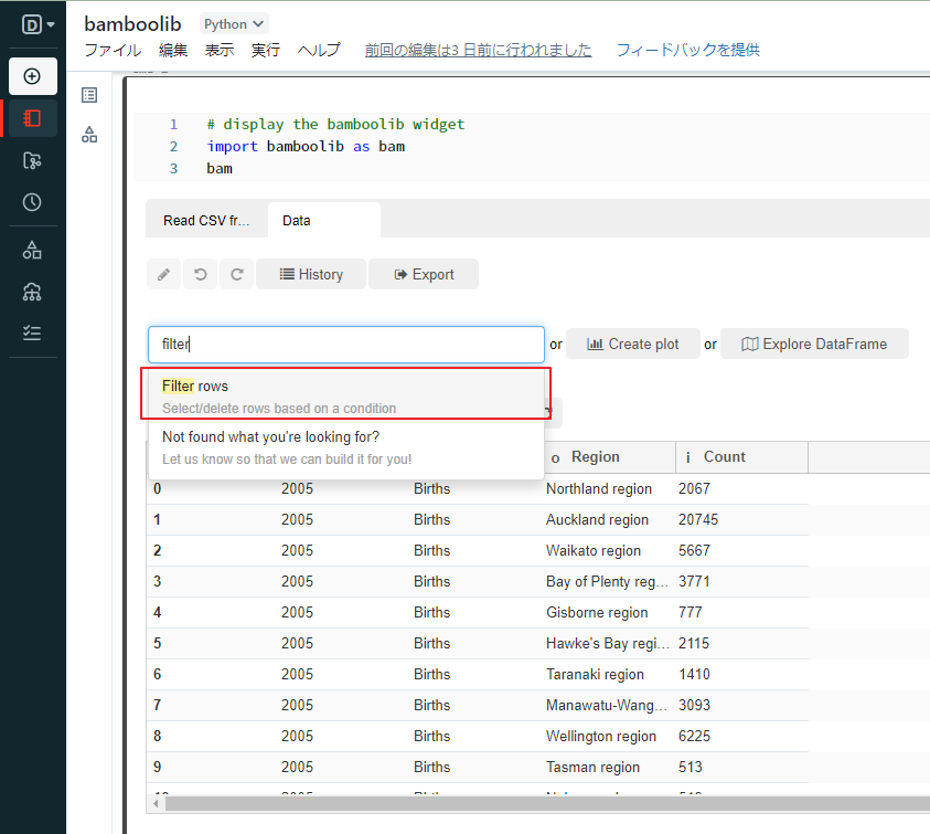This screenshot has height=834, width=930.
Task: Click the Export button
Action: click(x=423, y=274)
